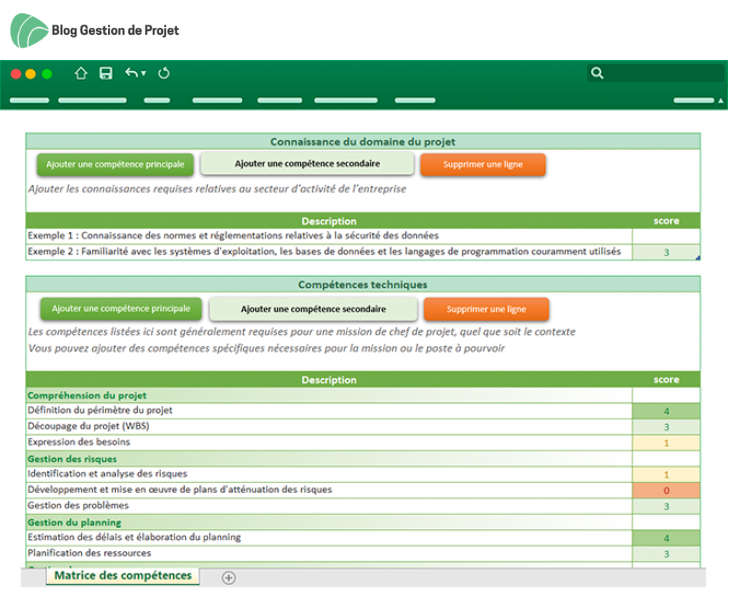Add a new sheet with plus icon
The height and width of the screenshot is (600, 750).
click(x=229, y=578)
